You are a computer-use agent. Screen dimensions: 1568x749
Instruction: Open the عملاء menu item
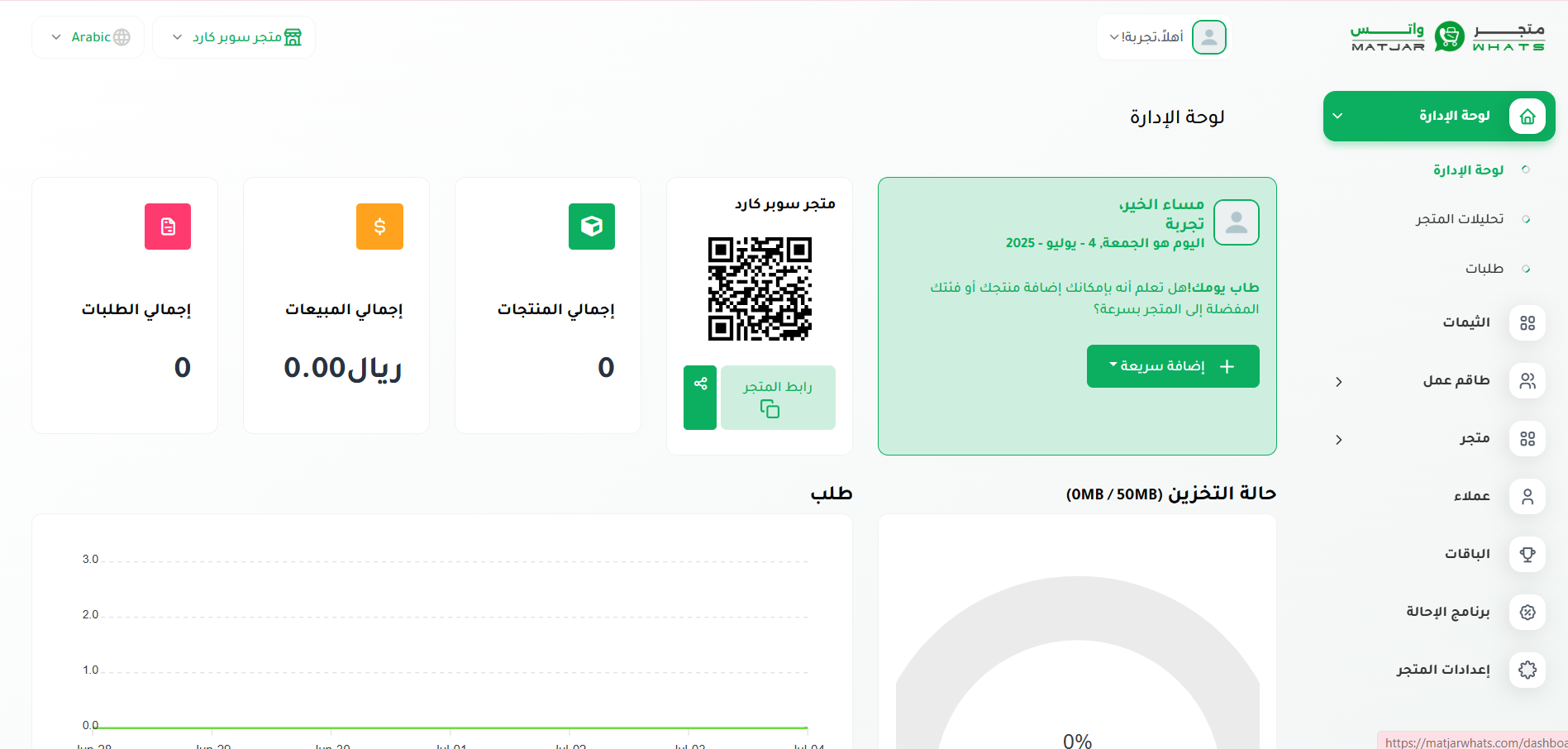[1472, 496]
